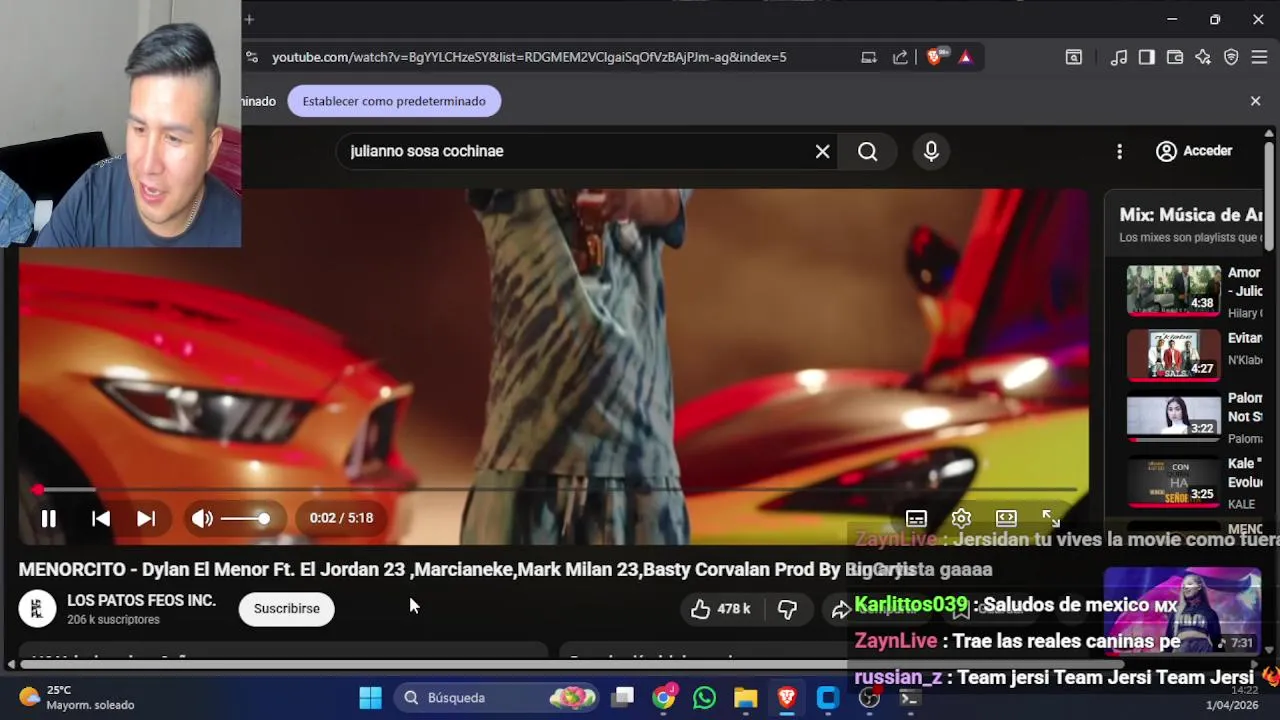Open the Brave Wallet icon
Image resolution: width=1280 pixels, height=720 pixels.
pyautogui.click(x=1175, y=57)
